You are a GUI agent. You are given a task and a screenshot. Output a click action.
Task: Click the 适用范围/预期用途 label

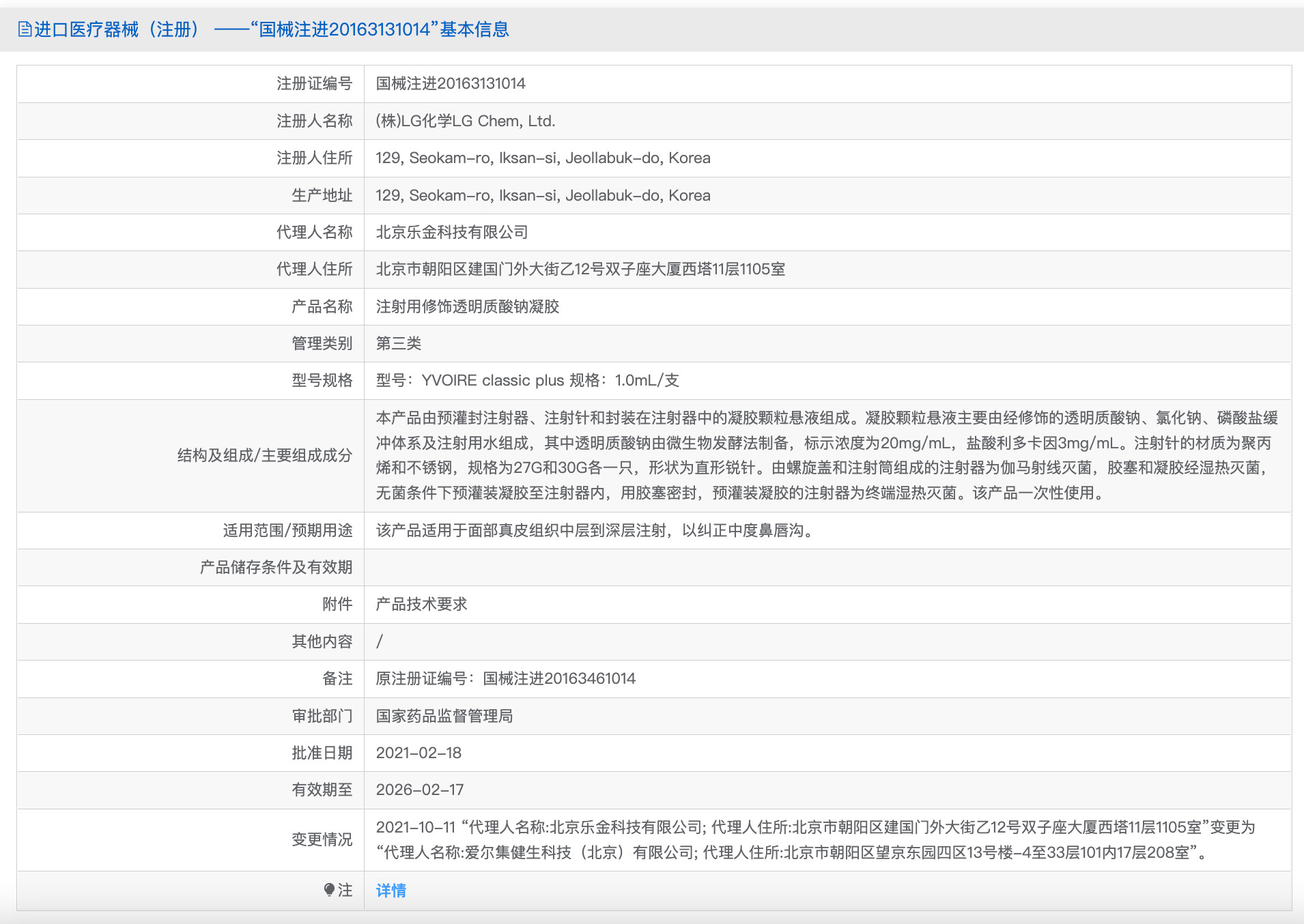pyautogui.click(x=288, y=530)
